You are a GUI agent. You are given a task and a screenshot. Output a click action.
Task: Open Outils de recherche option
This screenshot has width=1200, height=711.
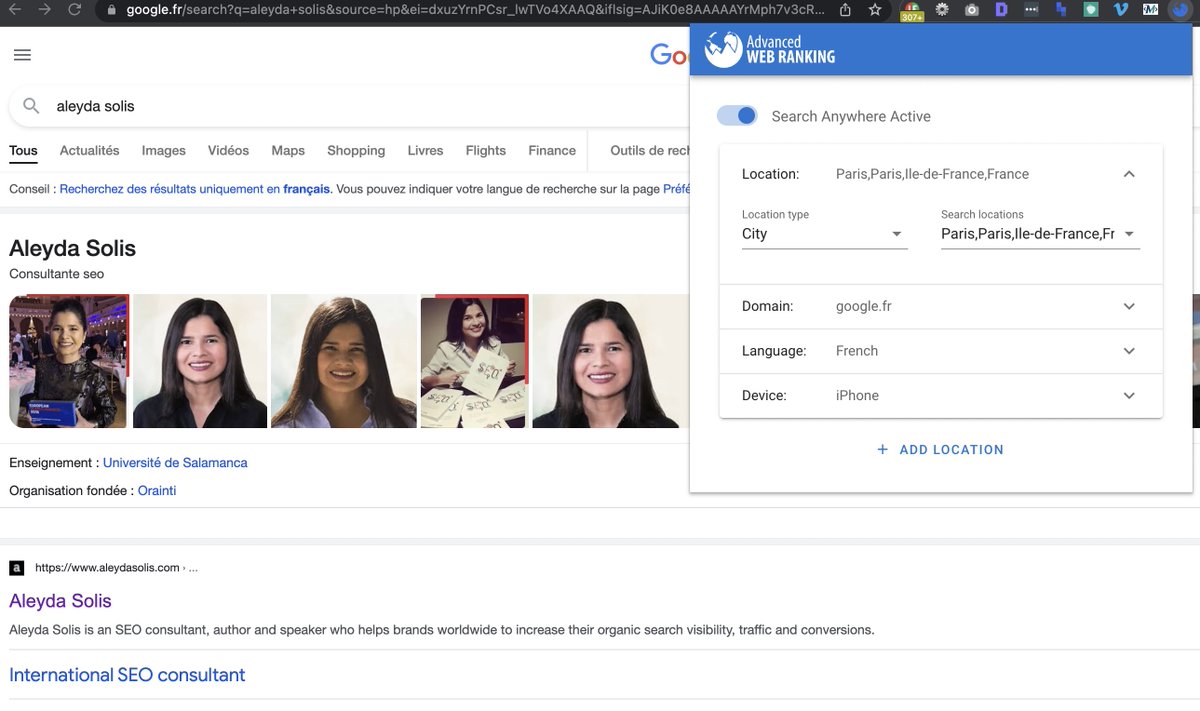[x=650, y=151]
